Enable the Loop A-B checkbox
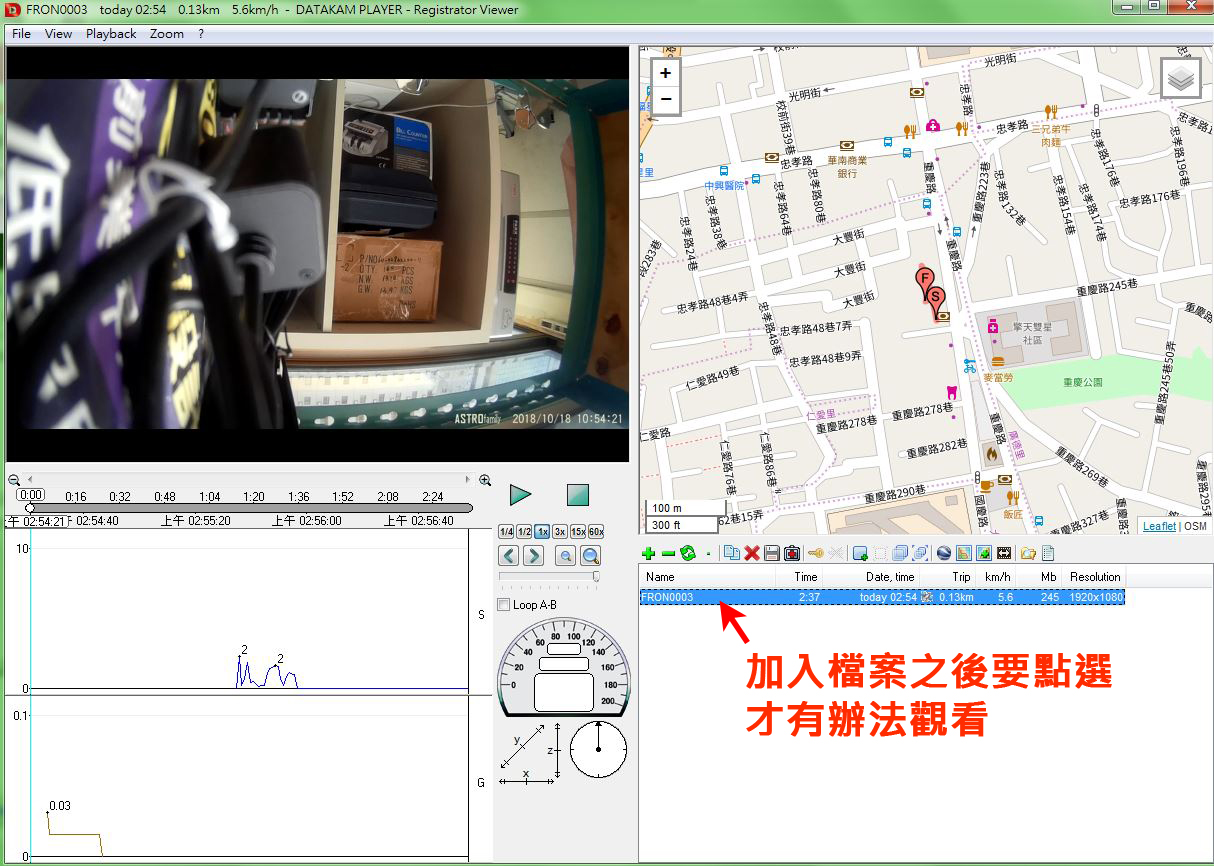The width and height of the screenshot is (1214, 866). (504, 605)
